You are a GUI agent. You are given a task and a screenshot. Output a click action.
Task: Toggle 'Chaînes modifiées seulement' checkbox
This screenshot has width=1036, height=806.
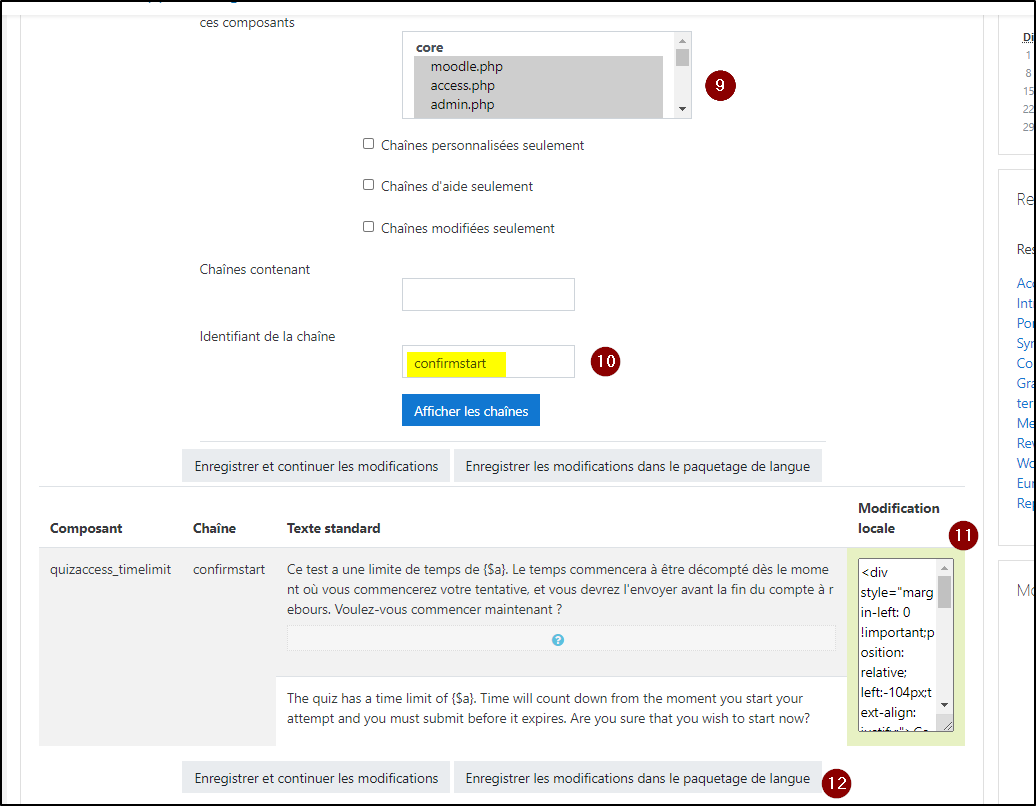(x=368, y=227)
